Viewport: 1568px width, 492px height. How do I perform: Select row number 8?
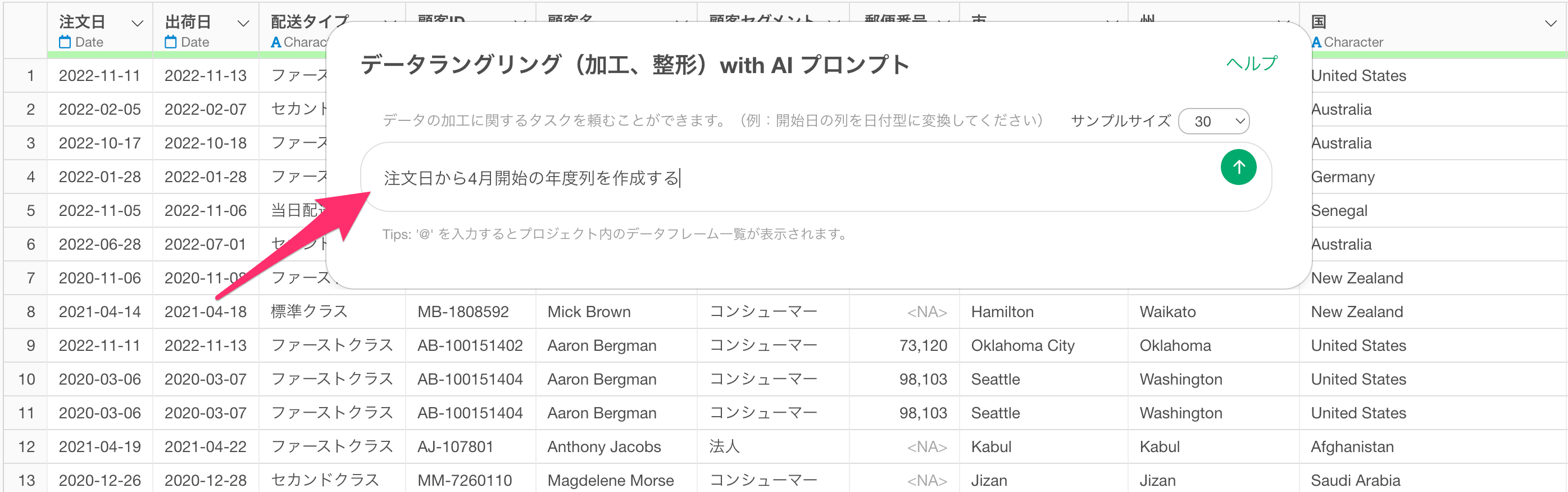tap(30, 312)
